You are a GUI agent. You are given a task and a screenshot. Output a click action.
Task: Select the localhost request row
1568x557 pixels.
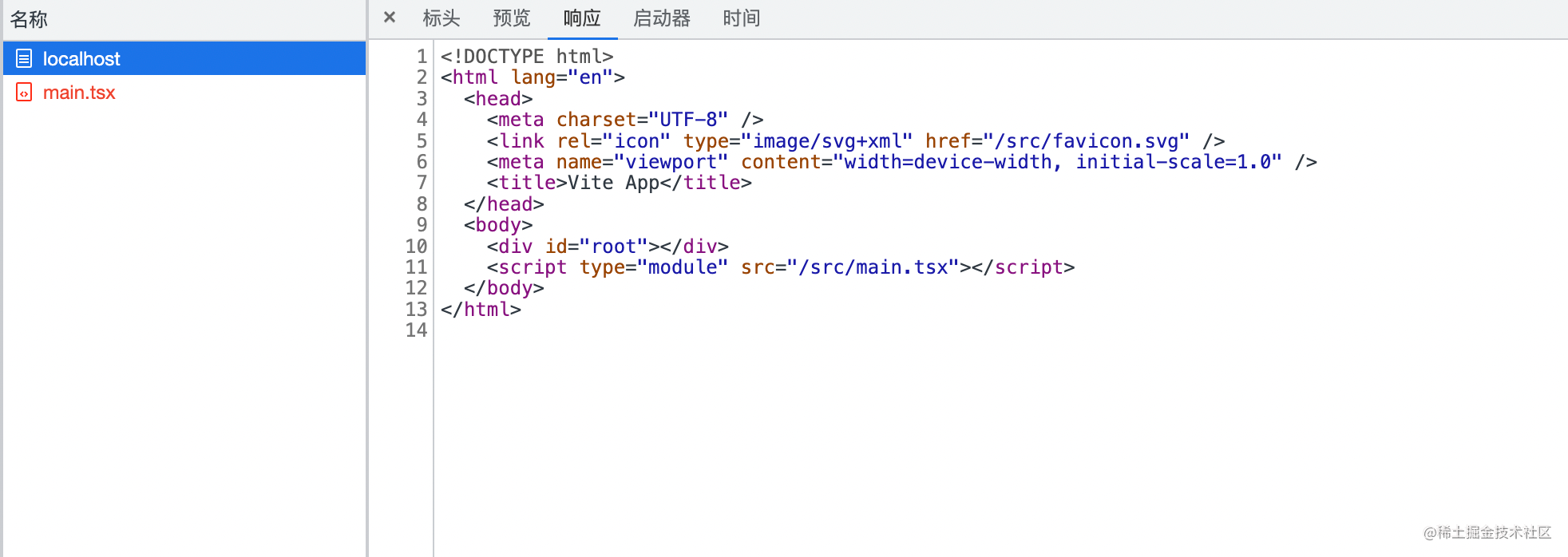click(184, 58)
